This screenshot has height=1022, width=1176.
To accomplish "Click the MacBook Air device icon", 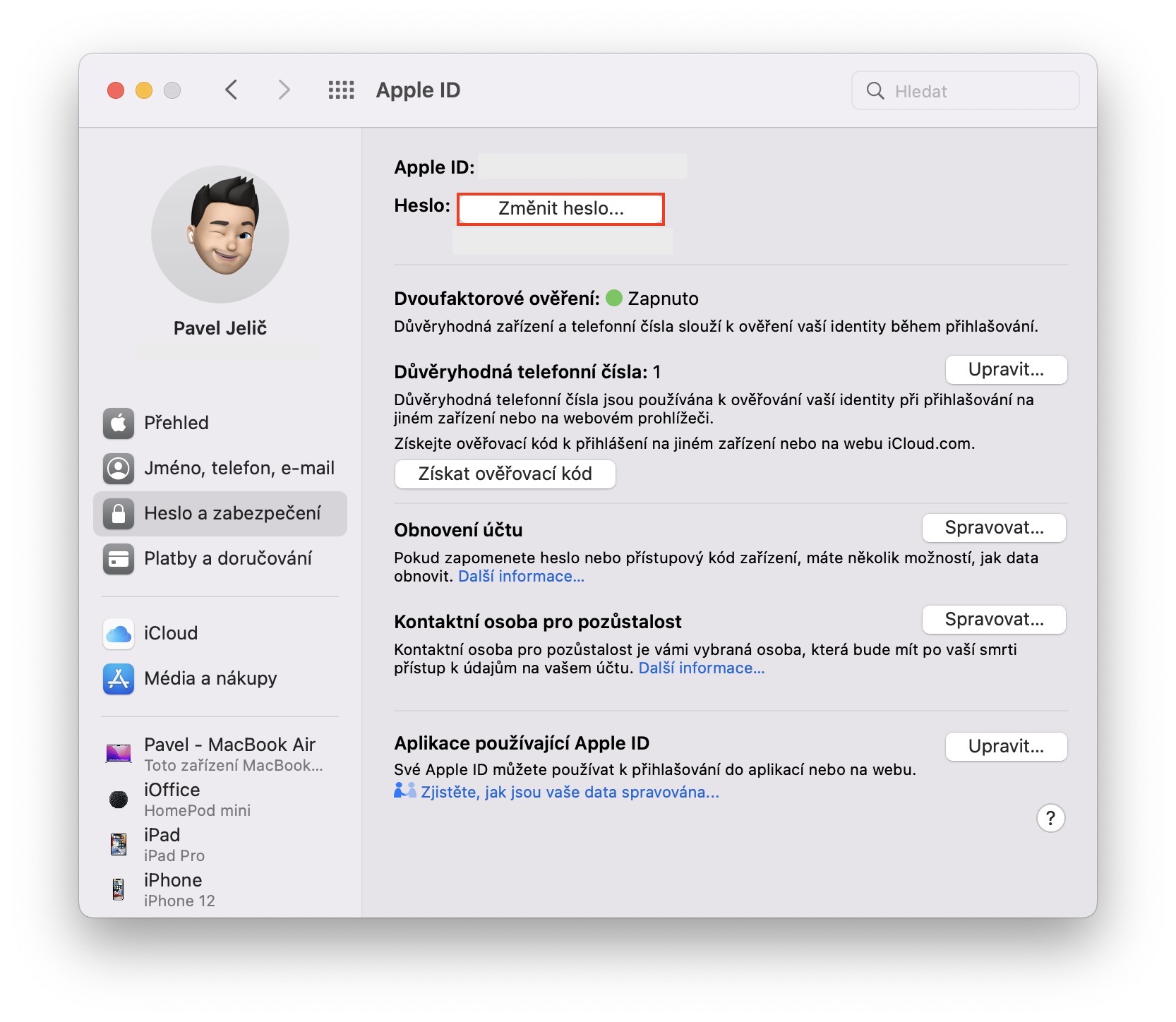I will (x=119, y=754).
